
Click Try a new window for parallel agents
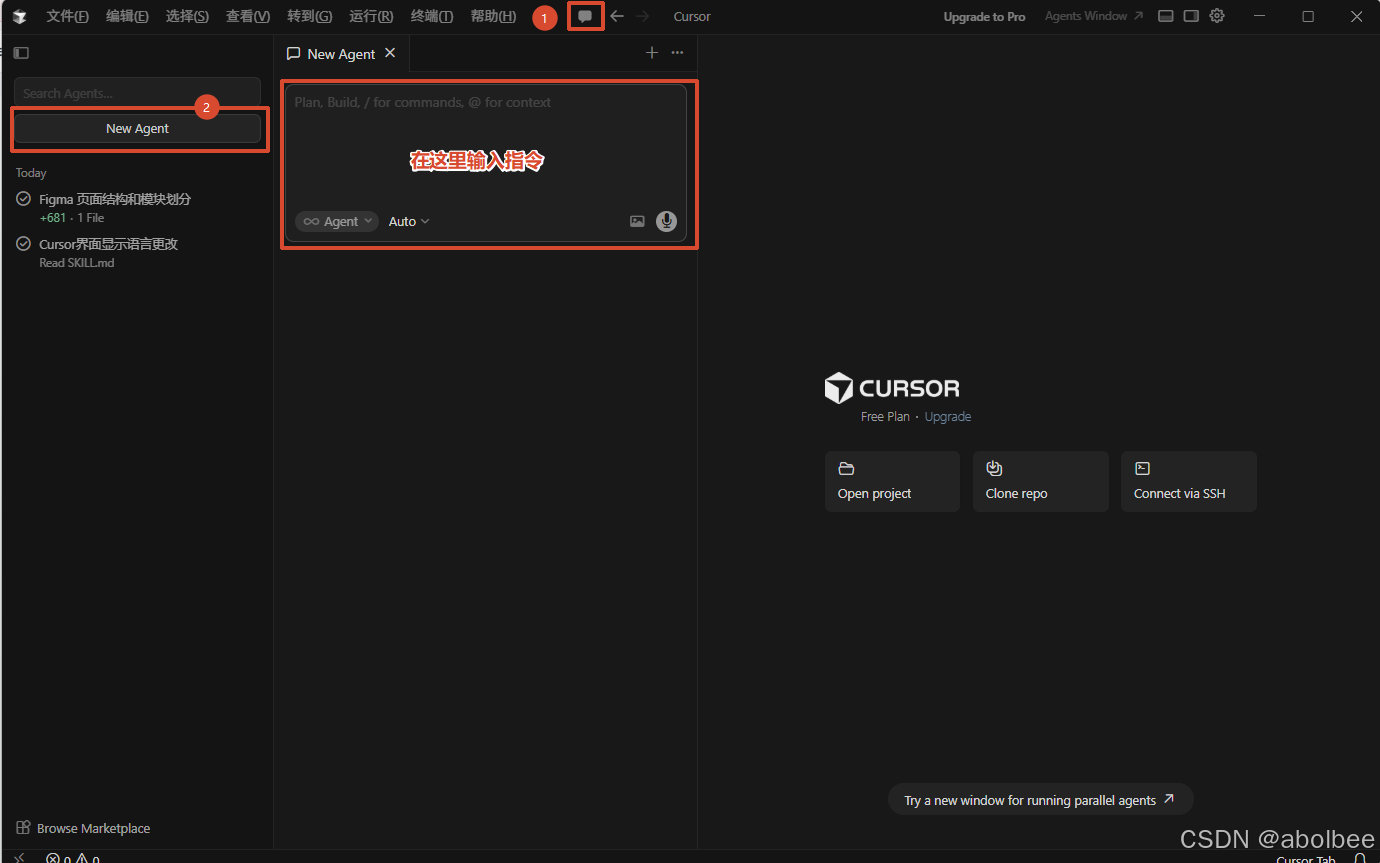pos(1040,800)
